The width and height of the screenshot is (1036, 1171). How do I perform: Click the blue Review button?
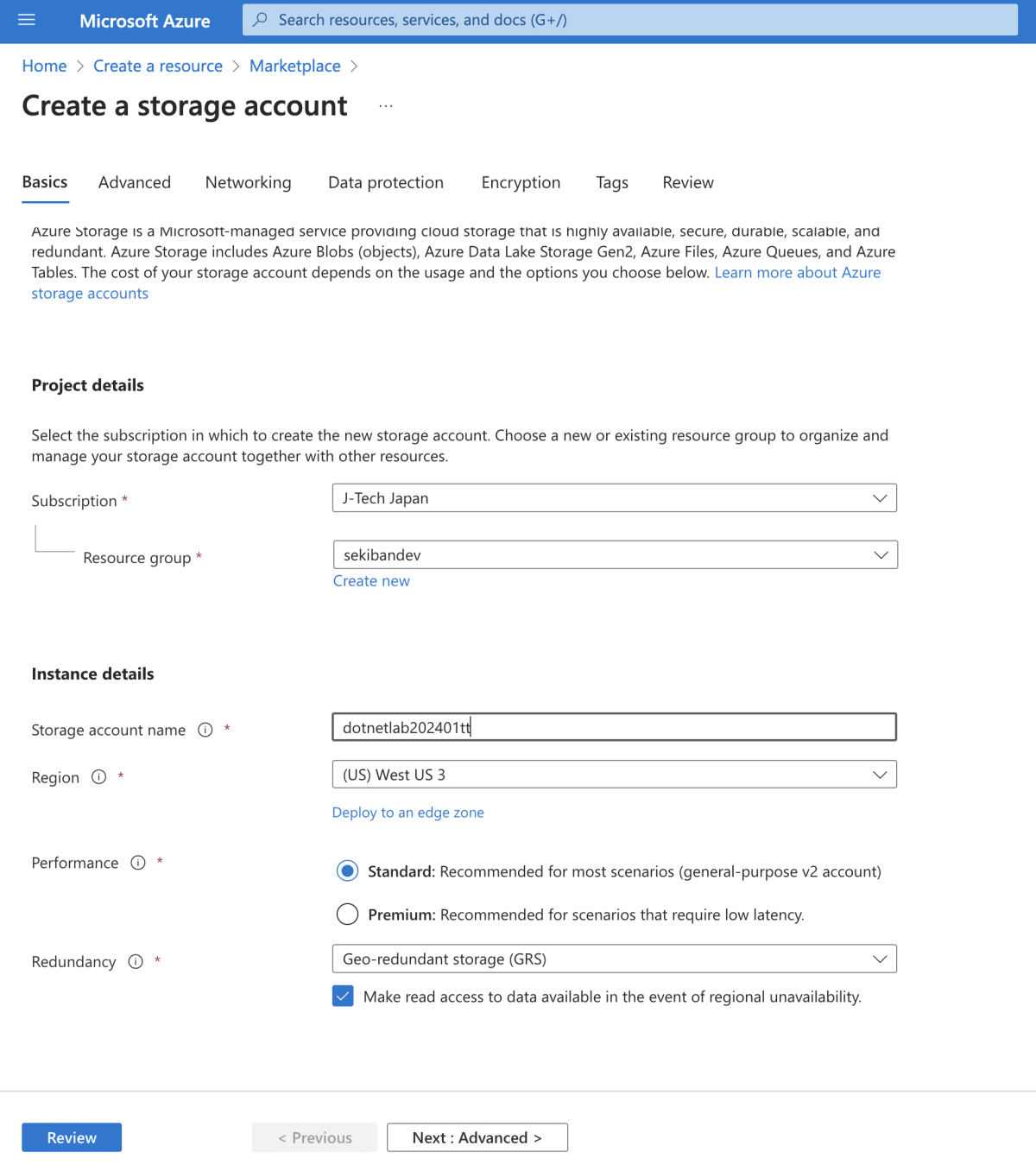(x=72, y=1137)
